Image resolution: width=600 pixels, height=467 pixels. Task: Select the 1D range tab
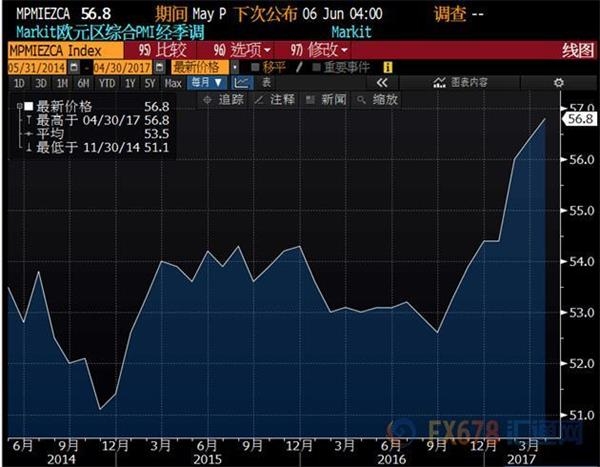pos(19,83)
